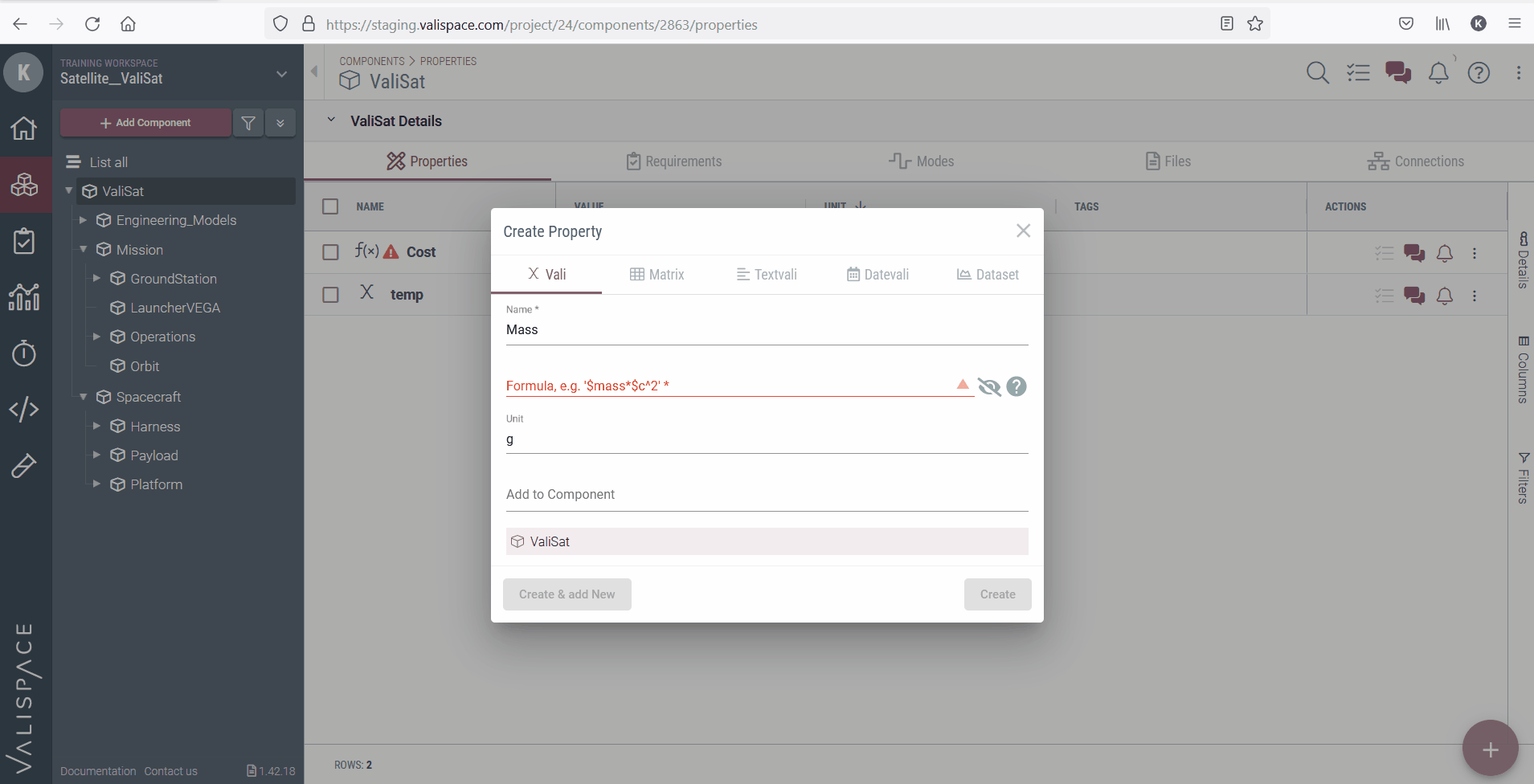
Task: Click Create & add New button
Action: click(567, 594)
